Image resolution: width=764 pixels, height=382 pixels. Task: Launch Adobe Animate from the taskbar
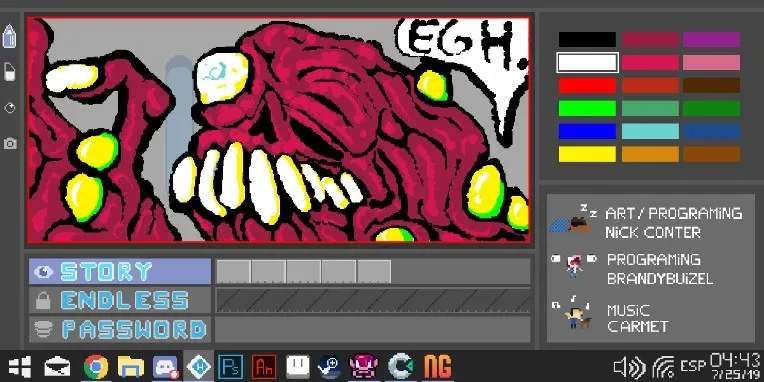pyautogui.click(x=264, y=367)
